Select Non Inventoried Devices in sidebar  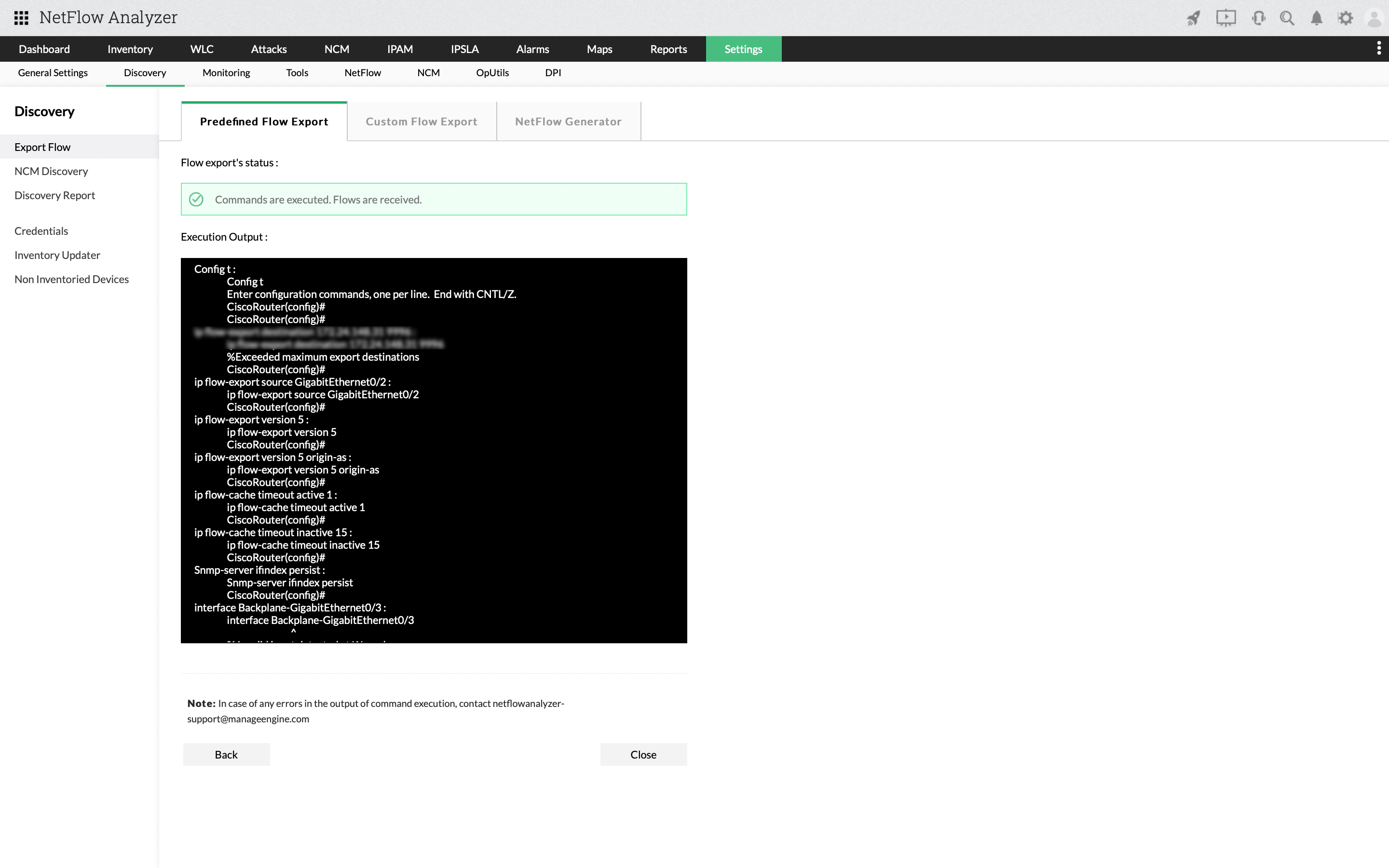(72, 279)
